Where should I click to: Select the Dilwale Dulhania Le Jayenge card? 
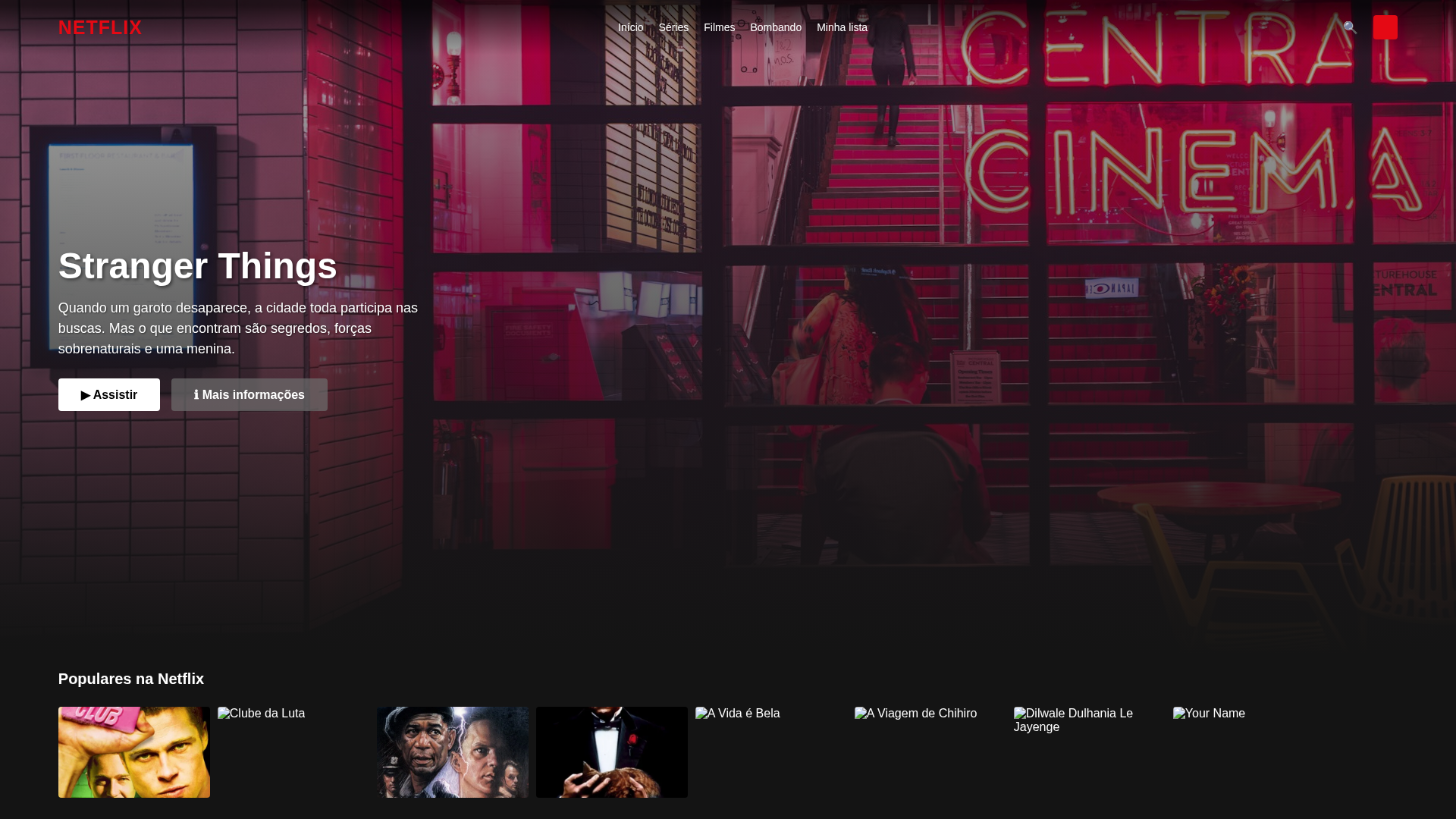click(x=1090, y=752)
